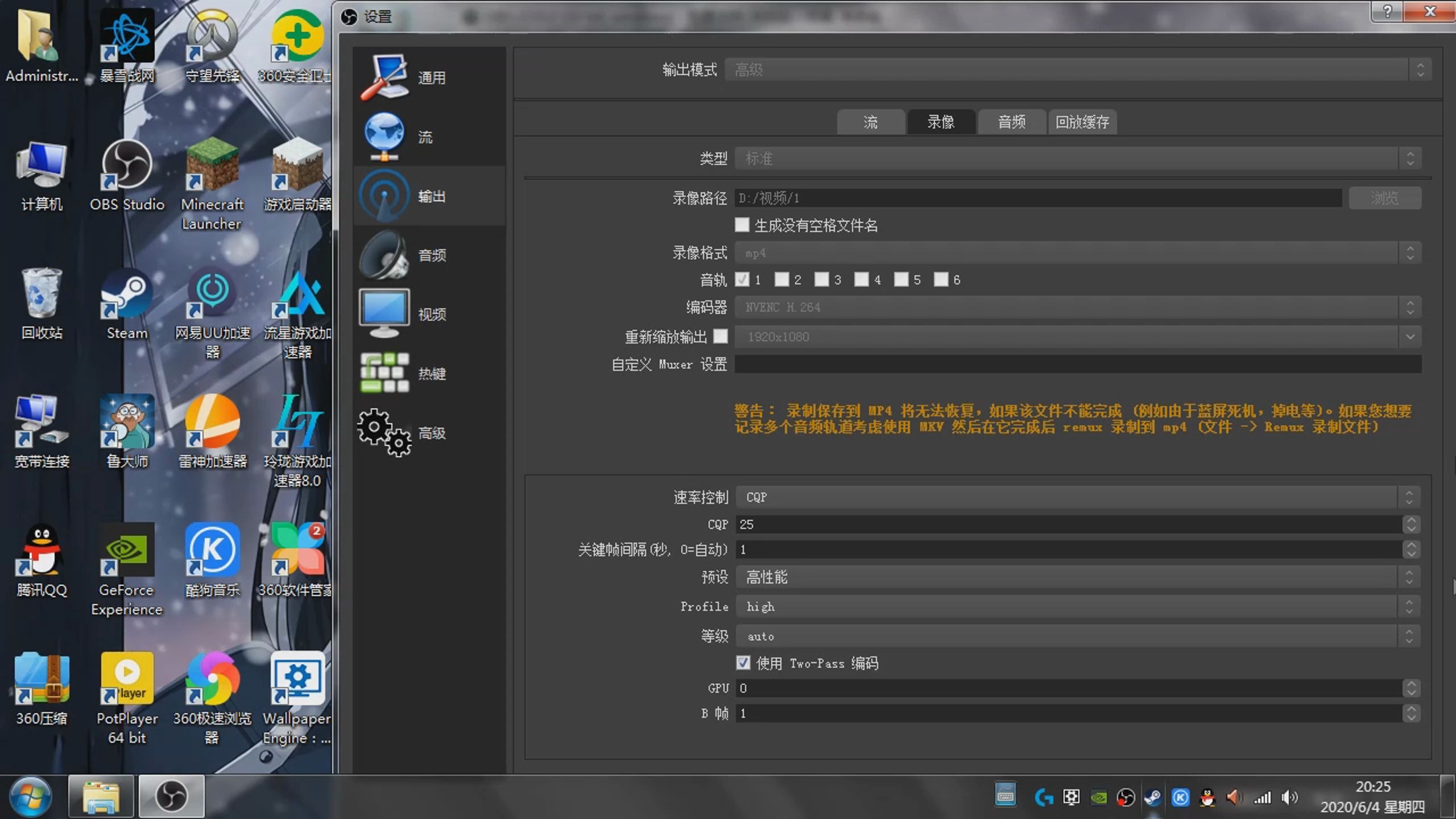Image resolution: width=1456 pixels, height=819 pixels.
Task: Open Hotkeys (热键) keyboard icon in sidebar
Action: click(x=384, y=373)
